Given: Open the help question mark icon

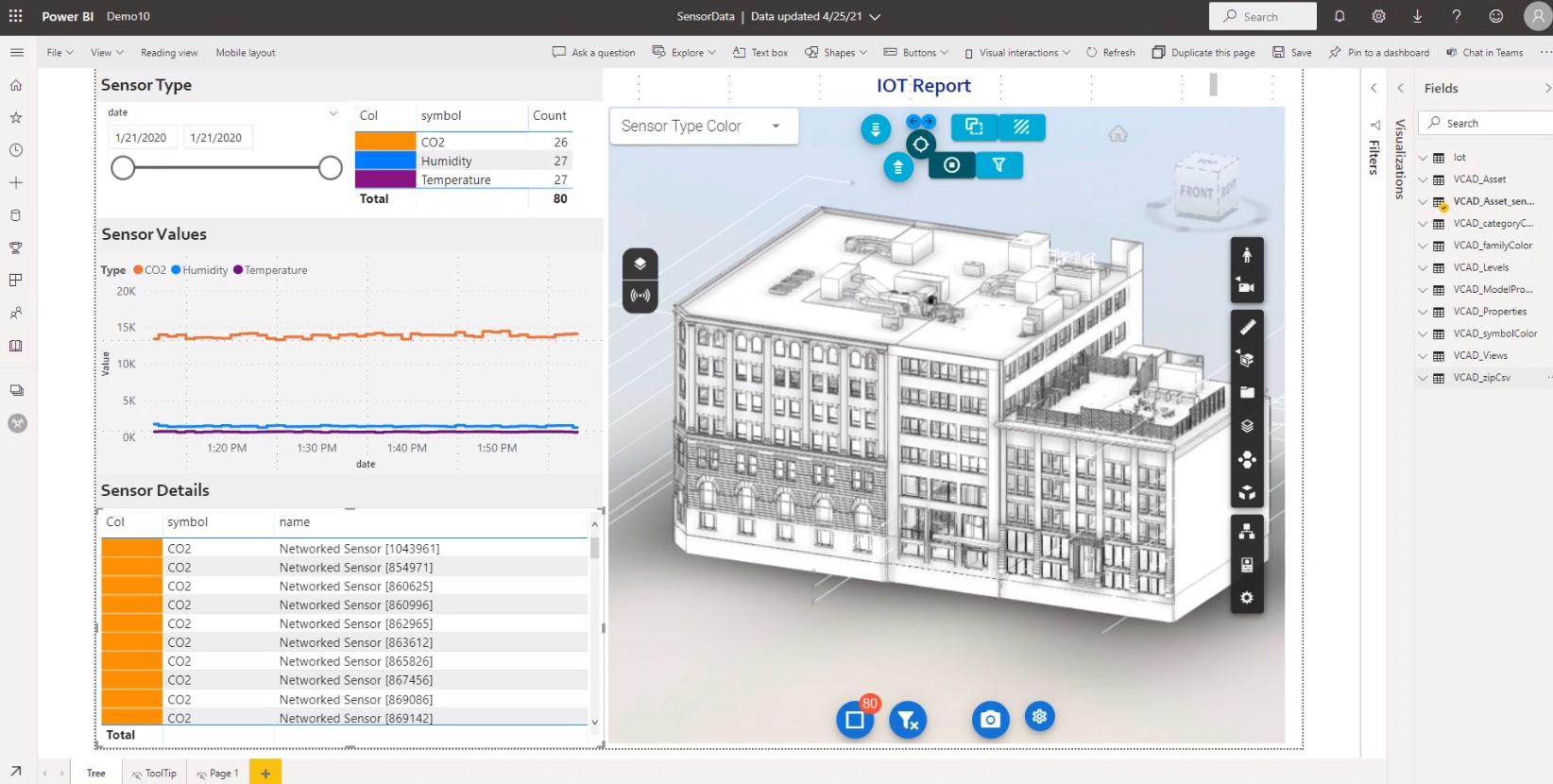Looking at the screenshot, I should tap(1457, 16).
